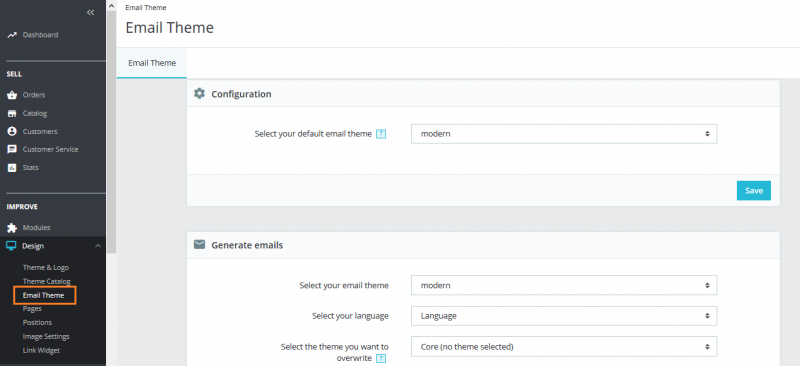The width and height of the screenshot is (800, 366).
Task: Go to Positions submenu
Action: (37, 323)
